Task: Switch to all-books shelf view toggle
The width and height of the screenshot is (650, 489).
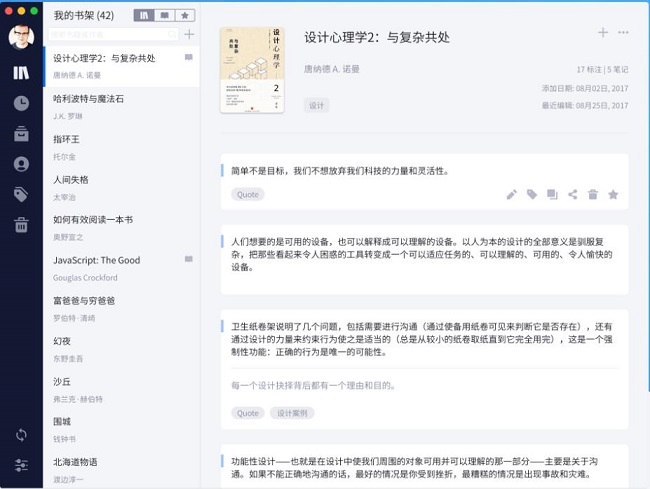Action: pyautogui.click(x=144, y=16)
